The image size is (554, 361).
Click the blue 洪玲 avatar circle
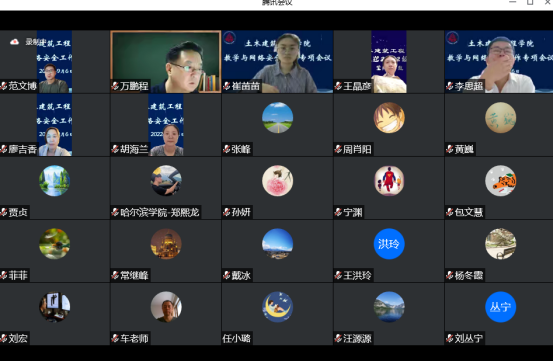tap(389, 244)
